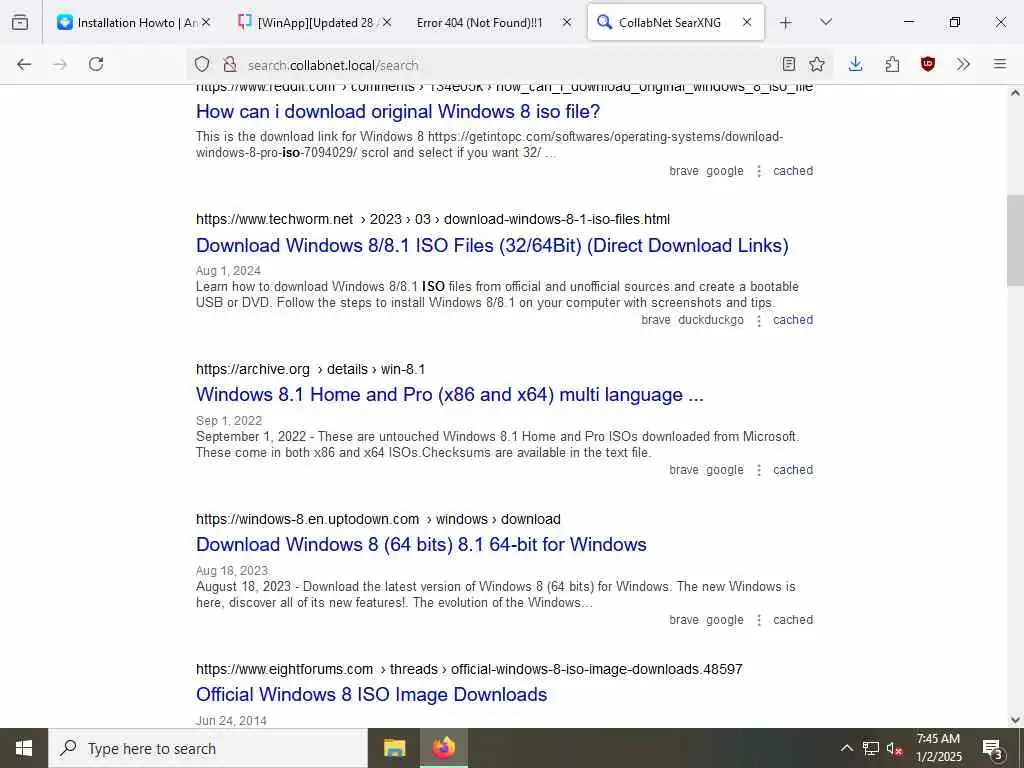Open File Explorer from the taskbar
The image size is (1024, 768).
coord(394,748)
